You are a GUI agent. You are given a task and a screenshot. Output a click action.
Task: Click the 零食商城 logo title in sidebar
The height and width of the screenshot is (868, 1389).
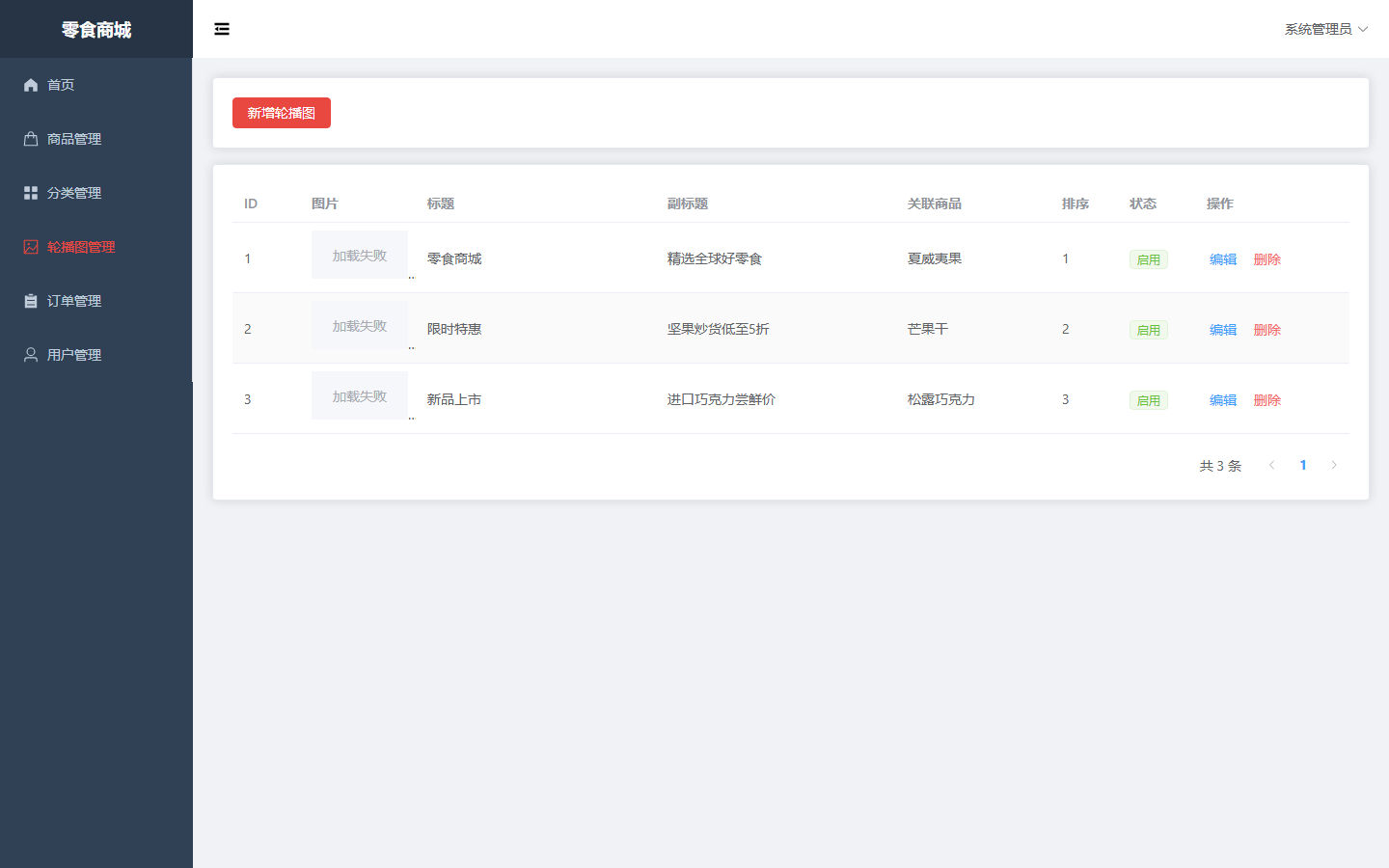pyautogui.click(x=96, y=30)
